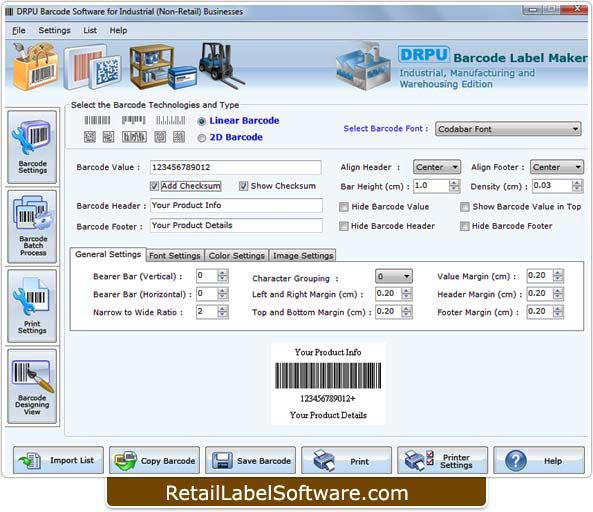Click the printer checklist icon on Printer Settings

pyautogui.click(x=419, y=460)
